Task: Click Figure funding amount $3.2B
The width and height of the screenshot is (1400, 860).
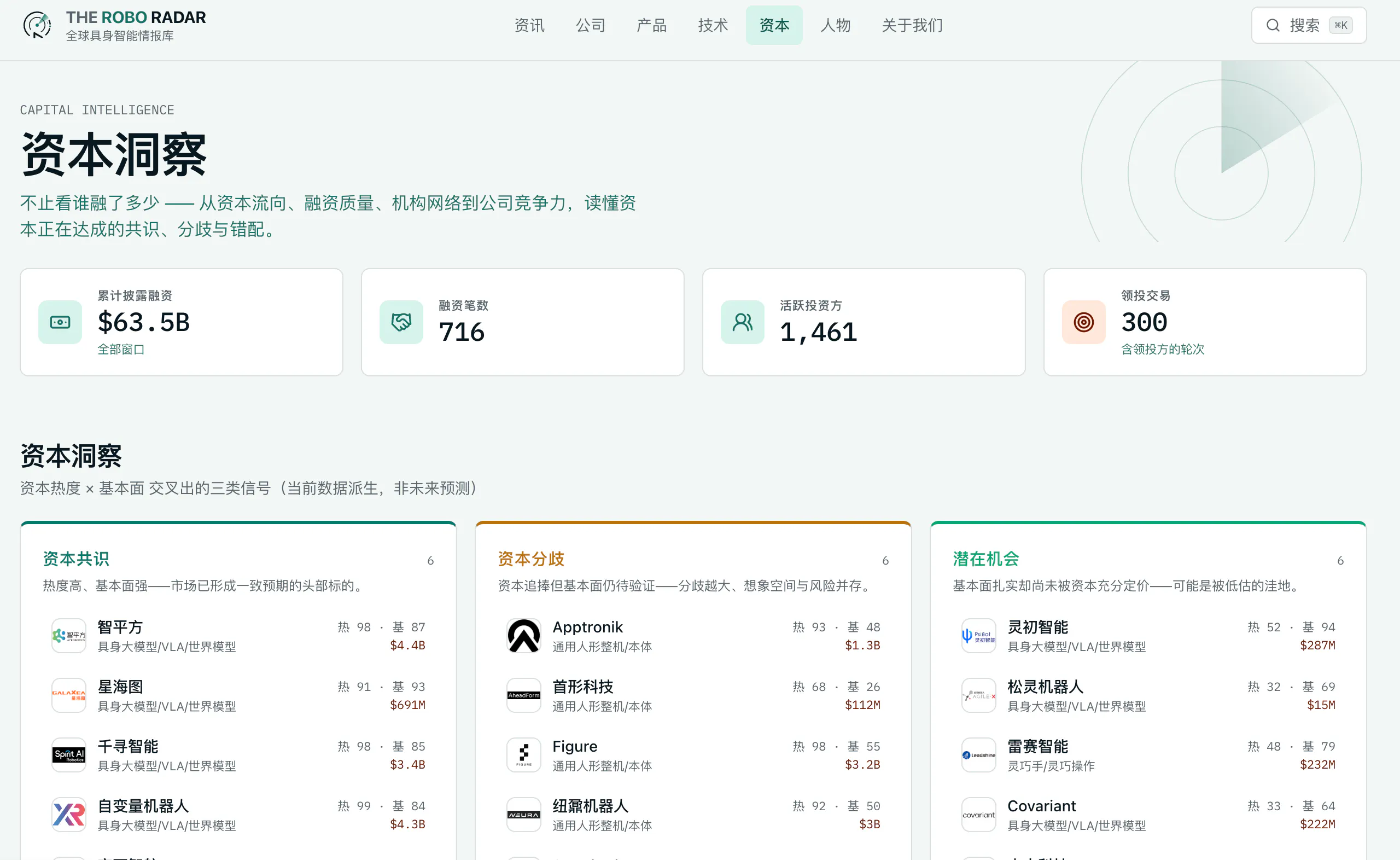Action: coord(862,765)
